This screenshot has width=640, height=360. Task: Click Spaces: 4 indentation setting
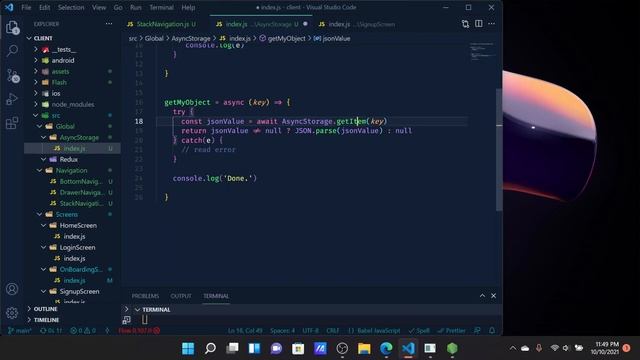pyautogui.click(x=282, y=331)
